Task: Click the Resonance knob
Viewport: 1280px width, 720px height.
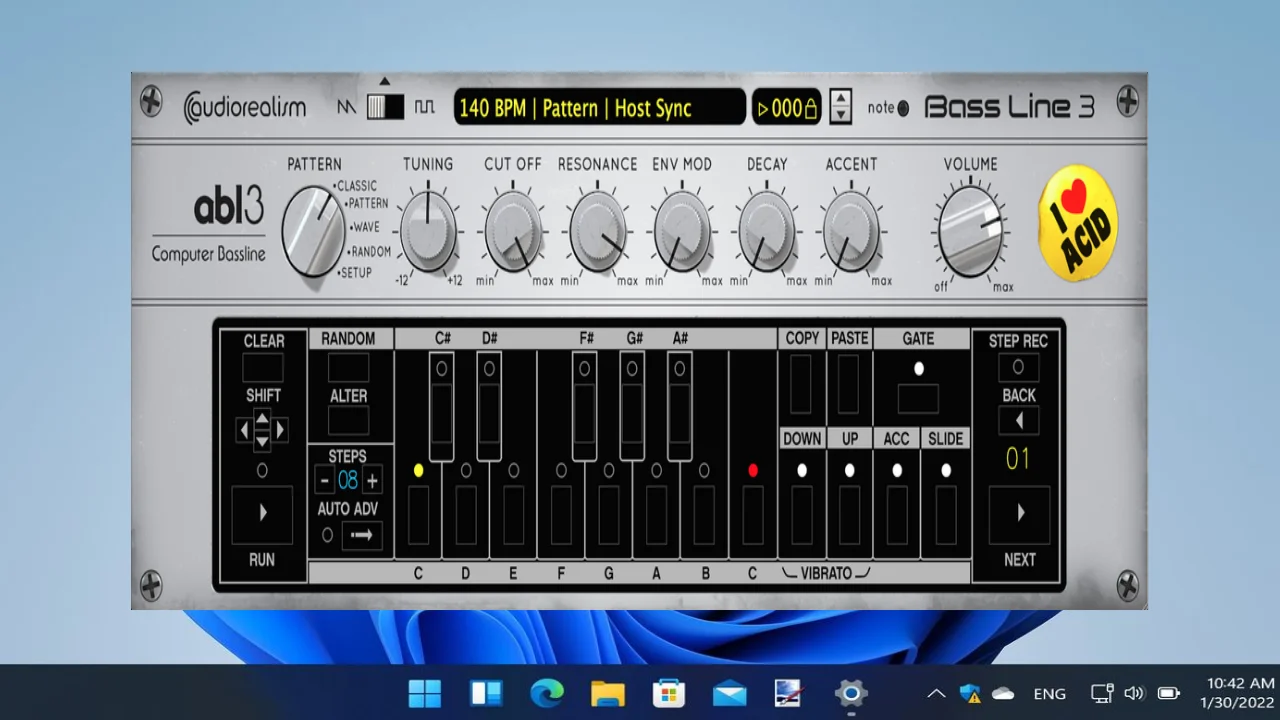Action: [x=597, y=231]
